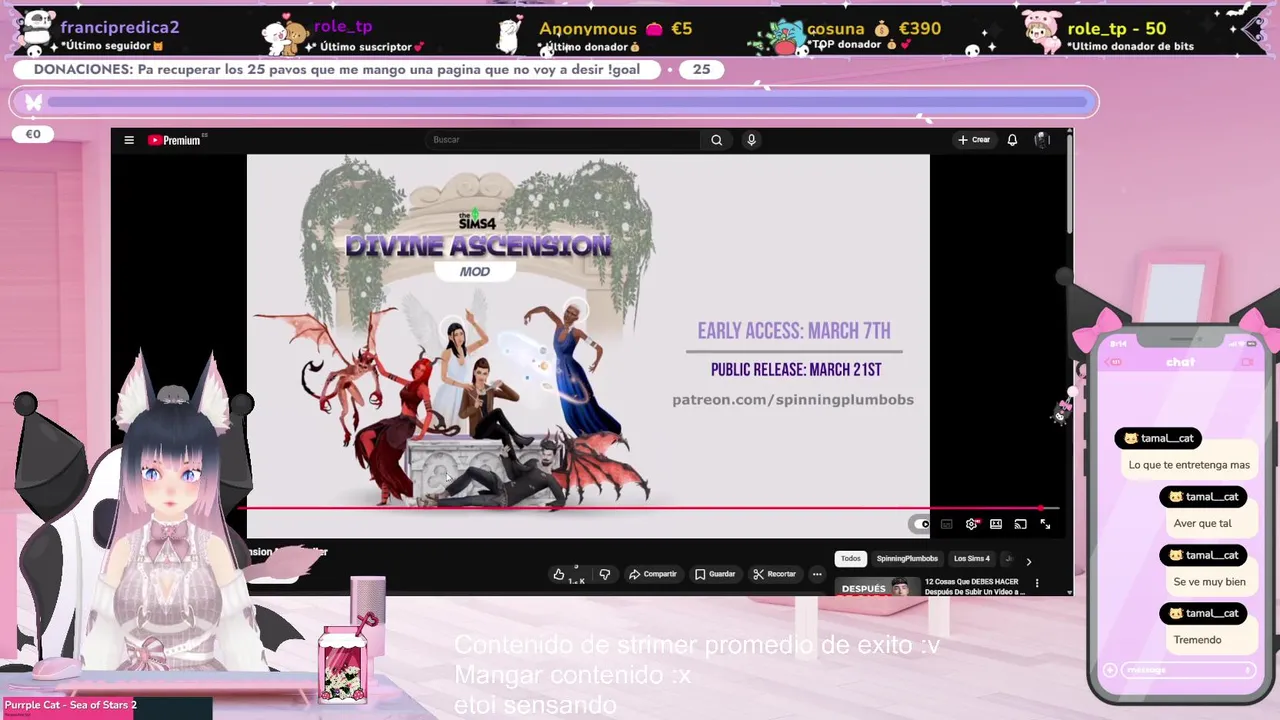Viewport: 1280px width, 720px height.
Task: Select the SpinningPlumbobs filter chip
Action: pos(907,559)
